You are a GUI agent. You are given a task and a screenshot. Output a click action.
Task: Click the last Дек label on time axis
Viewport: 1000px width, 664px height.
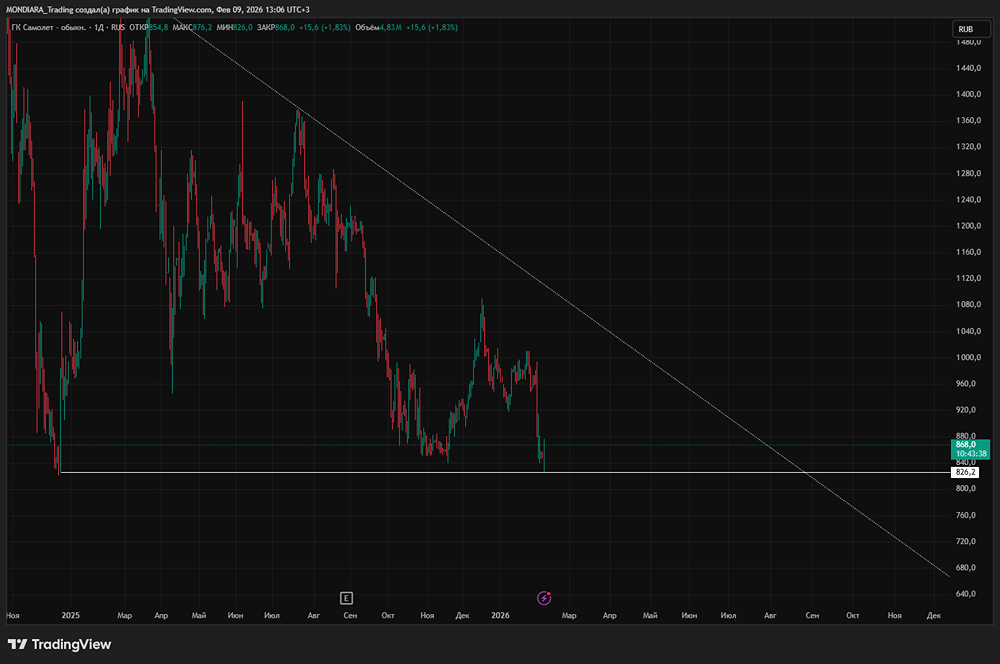[x=932, y=617]
